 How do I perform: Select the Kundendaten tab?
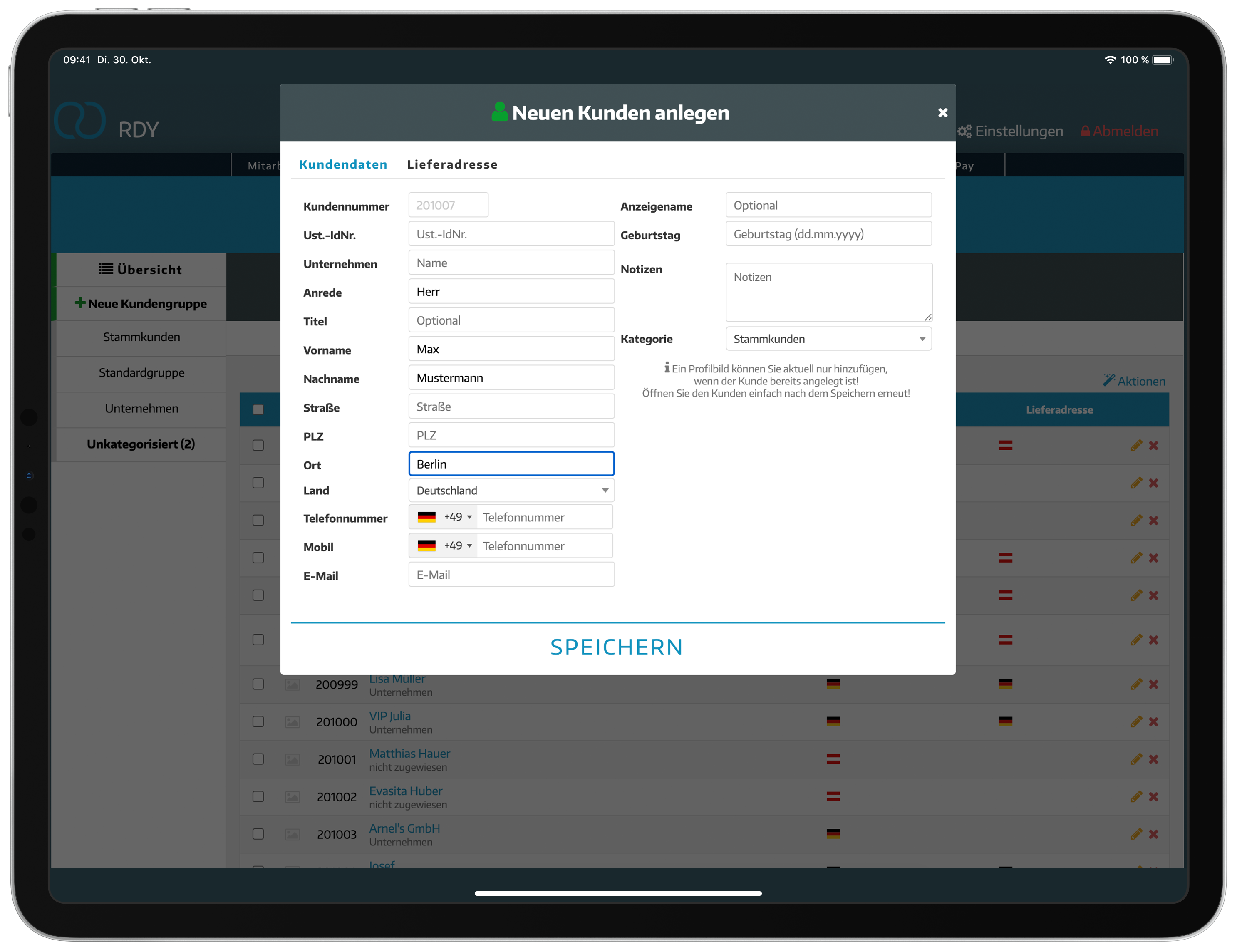[343, 164]
